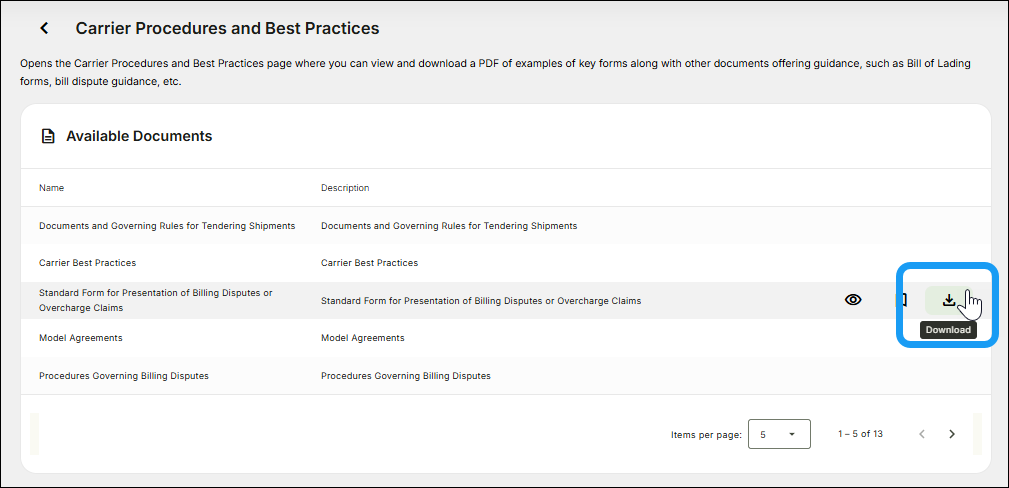Click the Download tooltip label
This screenshot has height=488, width=1009.
click(x=948, y=330)
